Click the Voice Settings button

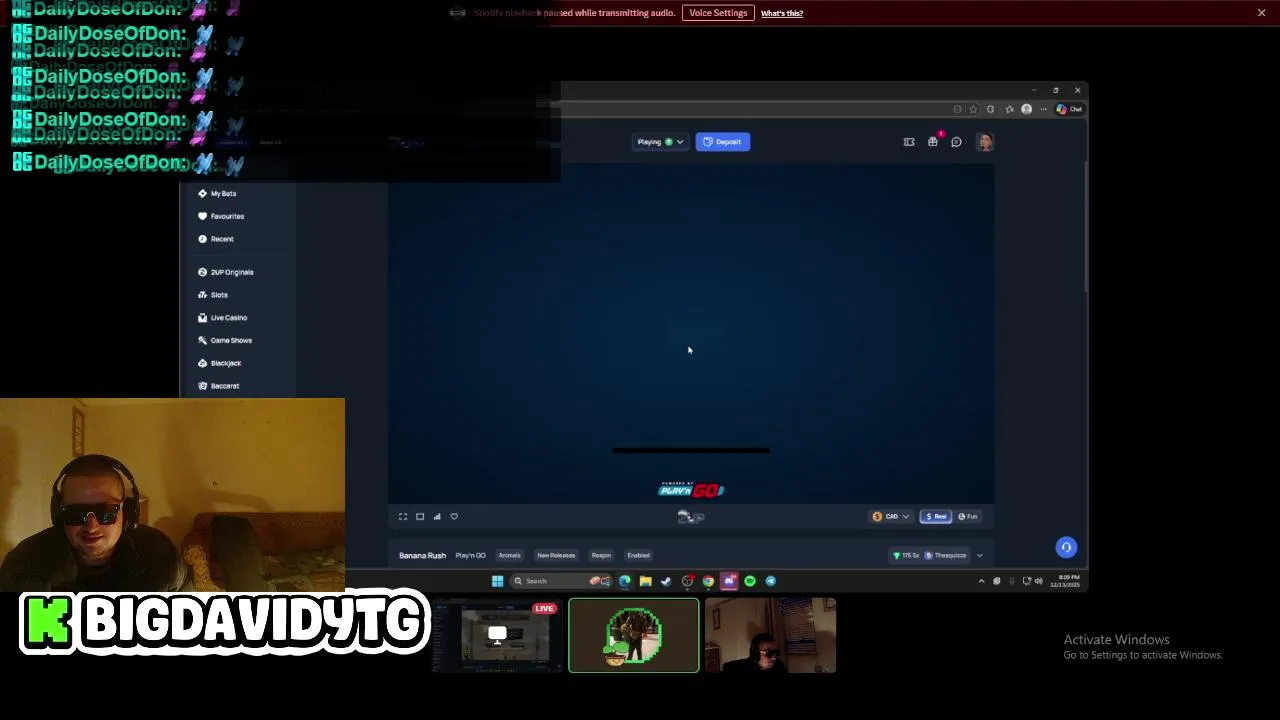tap(718, 13)
